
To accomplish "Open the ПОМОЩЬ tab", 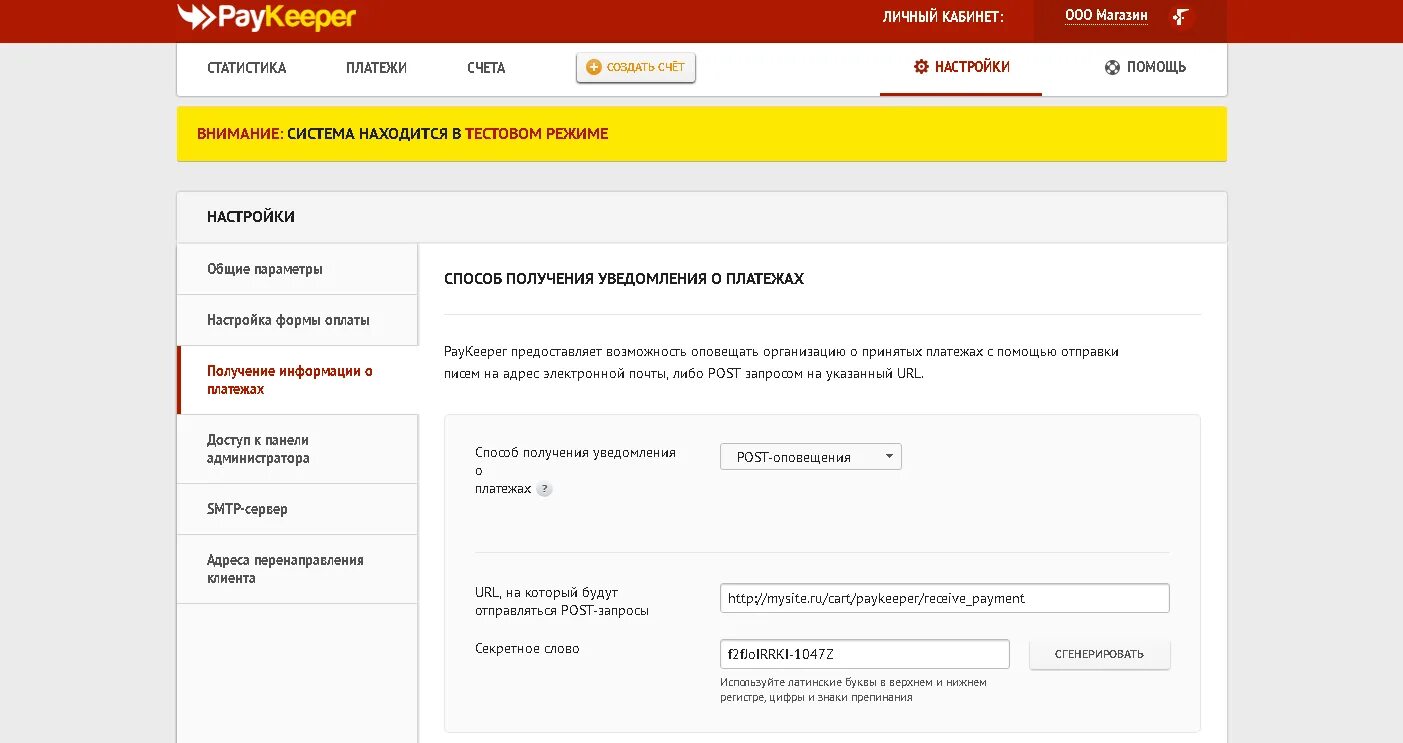I will [1146, 67].
